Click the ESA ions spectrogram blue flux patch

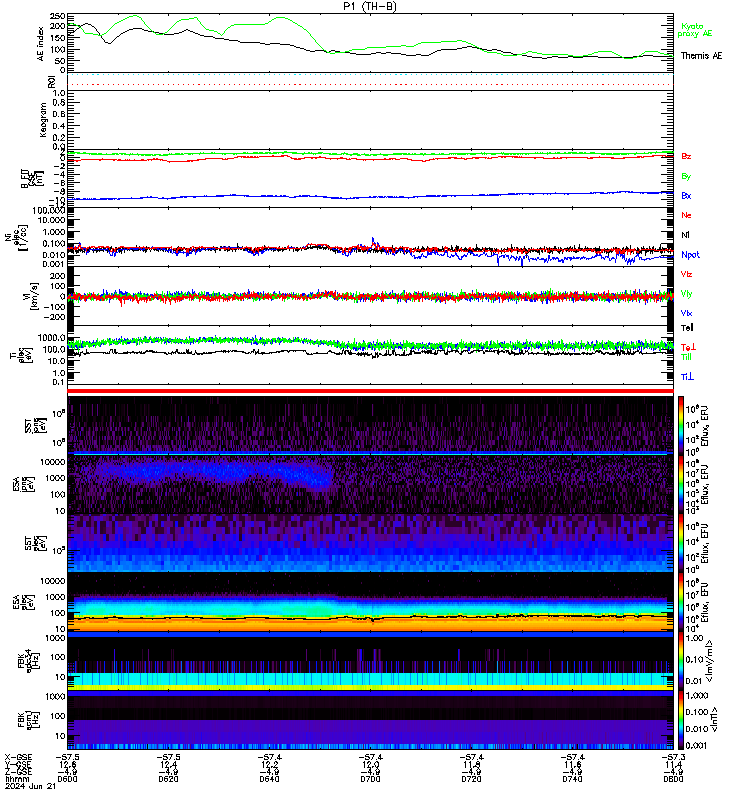(x=214, y=473)
